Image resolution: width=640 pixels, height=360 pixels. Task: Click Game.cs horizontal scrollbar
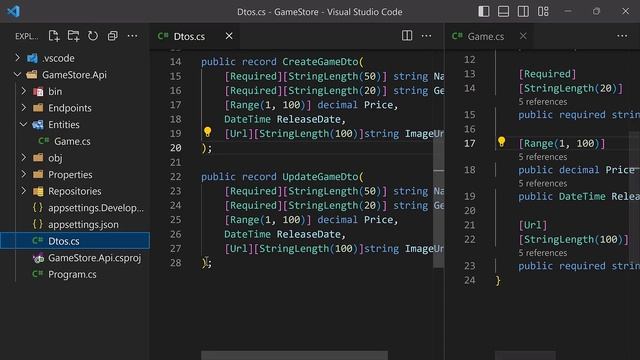tap(525, 355)
